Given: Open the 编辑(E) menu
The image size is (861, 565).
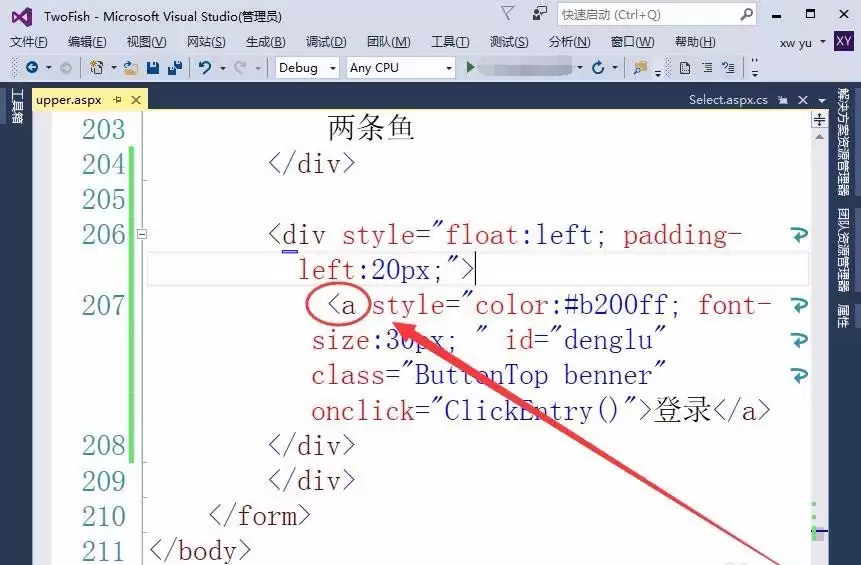Looking at the screenshot, I should pyautogui.click(x=87, y=42).
